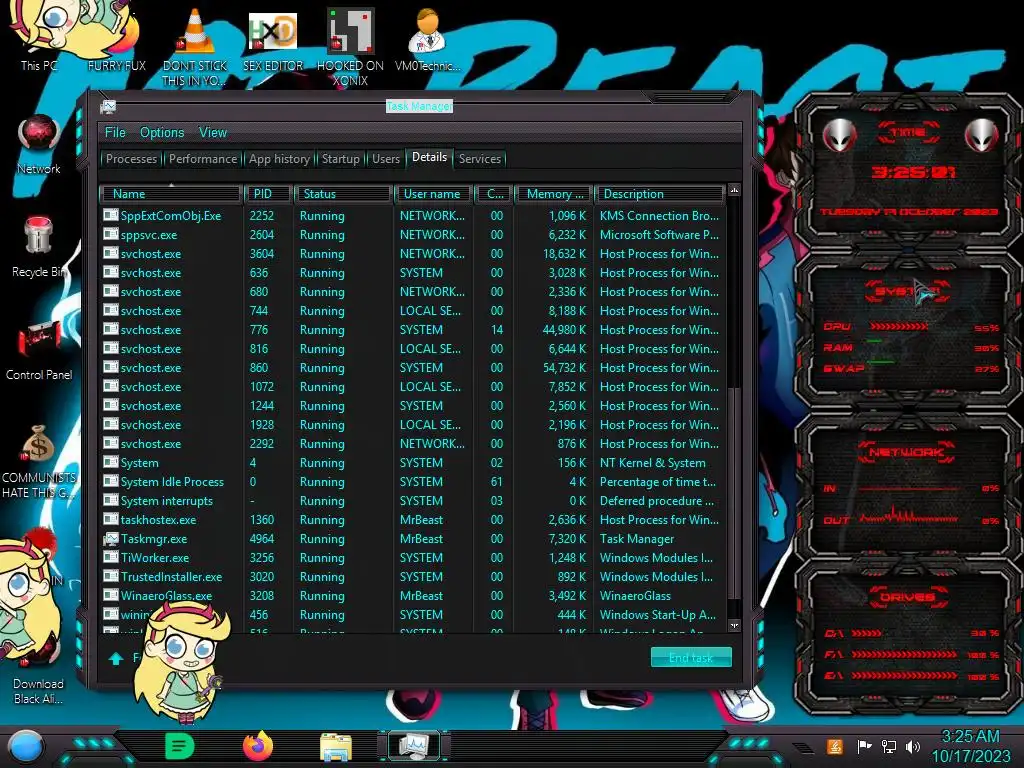The image size is (1024, 768).
Task: Click the Action Center flag tray icon
Action: click(864, 746)
